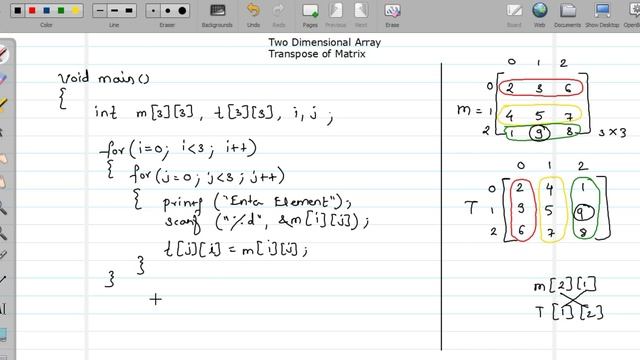Select the Pen tool in sidebar
Viewport: 640px width, 360px height.
[x=3, y=54]
